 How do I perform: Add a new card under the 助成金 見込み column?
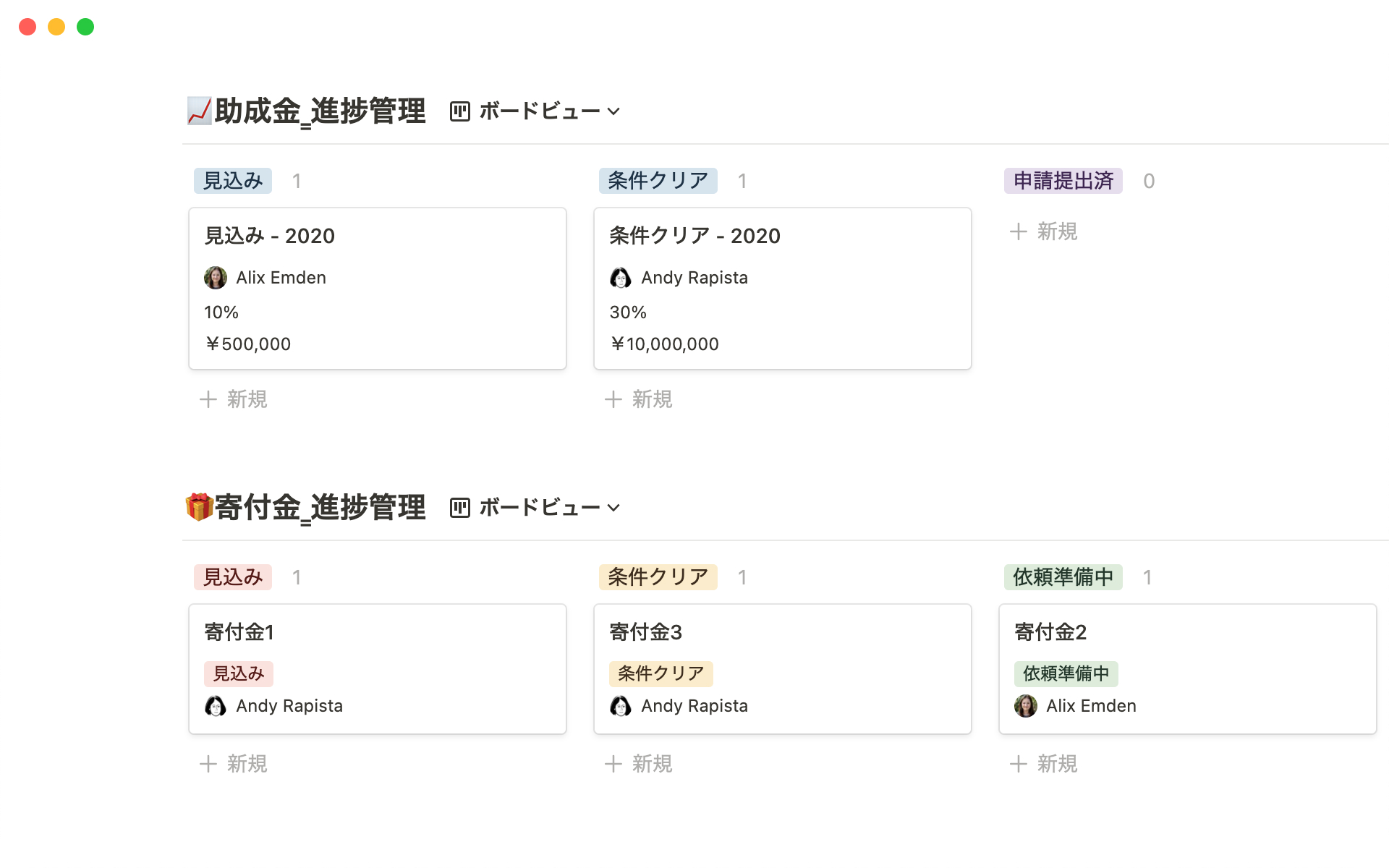[234, 399]
